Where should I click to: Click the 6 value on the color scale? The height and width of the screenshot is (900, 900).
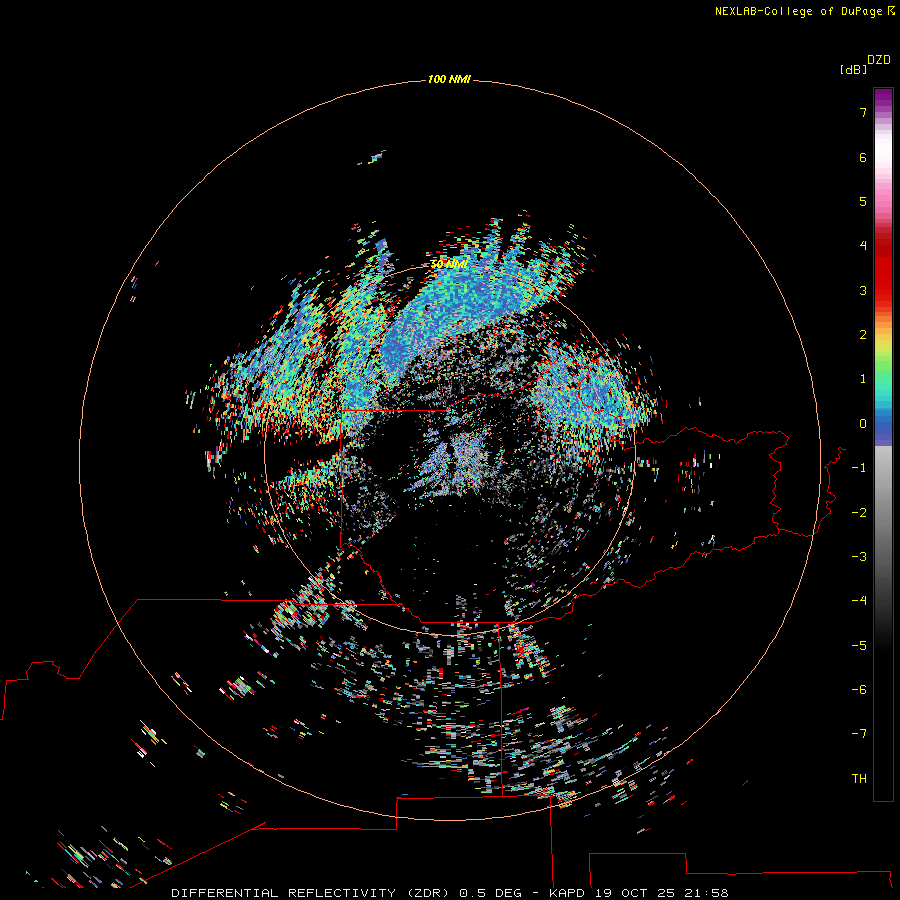863,157
